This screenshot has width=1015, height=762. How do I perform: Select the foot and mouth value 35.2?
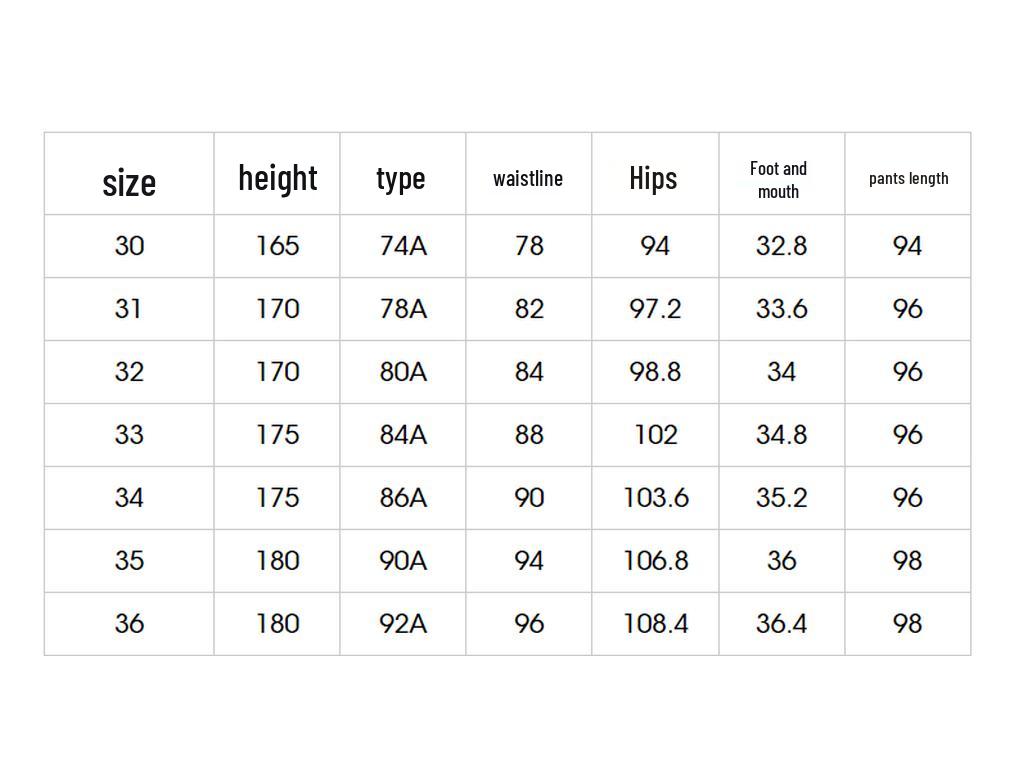click(x=781, y=498)
